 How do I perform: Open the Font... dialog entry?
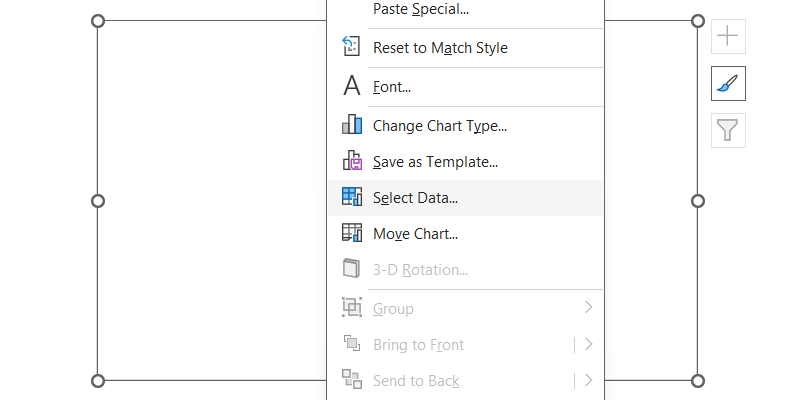pyautogui.click(x=392, y=87)
